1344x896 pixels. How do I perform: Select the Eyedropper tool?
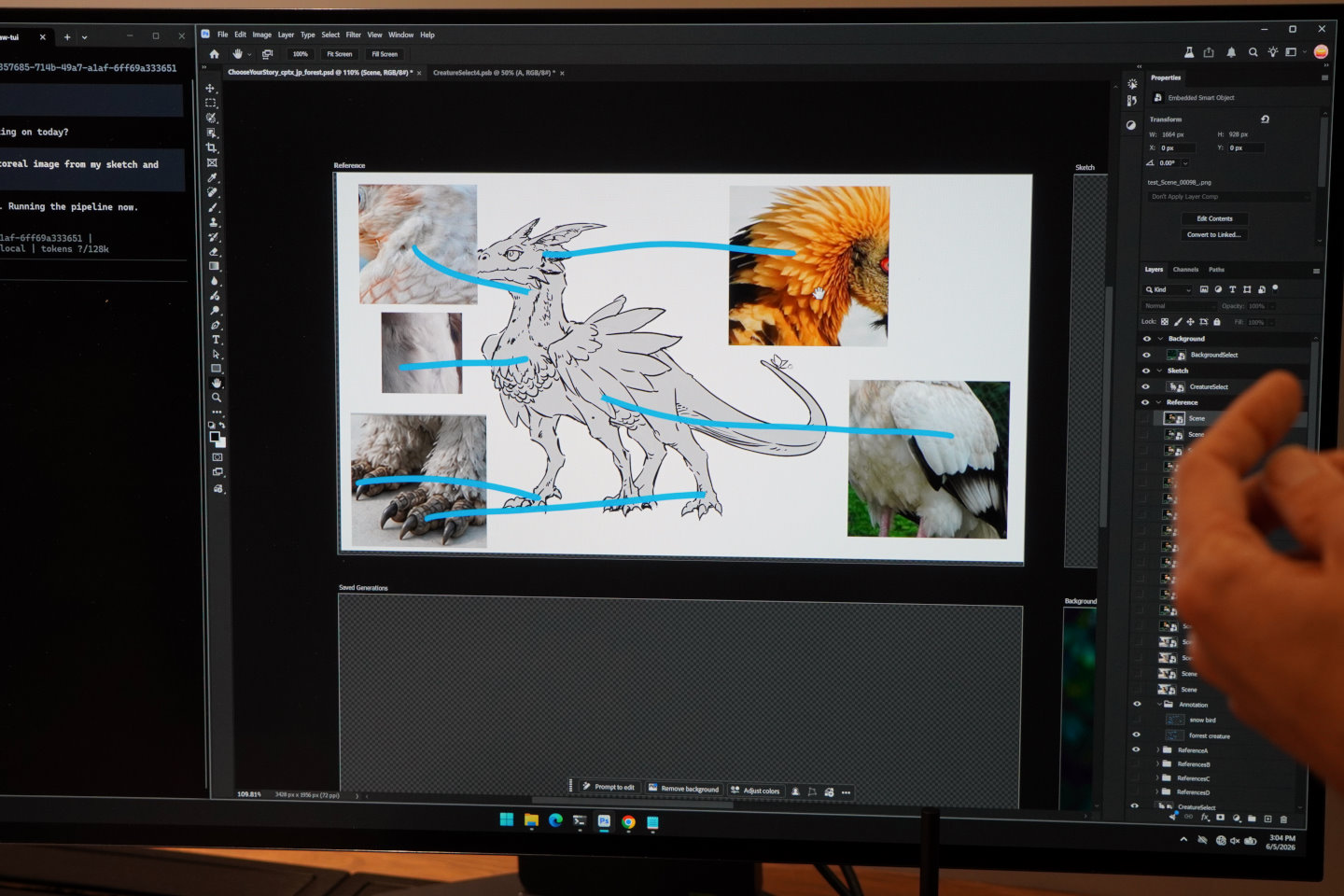[213, 177]
